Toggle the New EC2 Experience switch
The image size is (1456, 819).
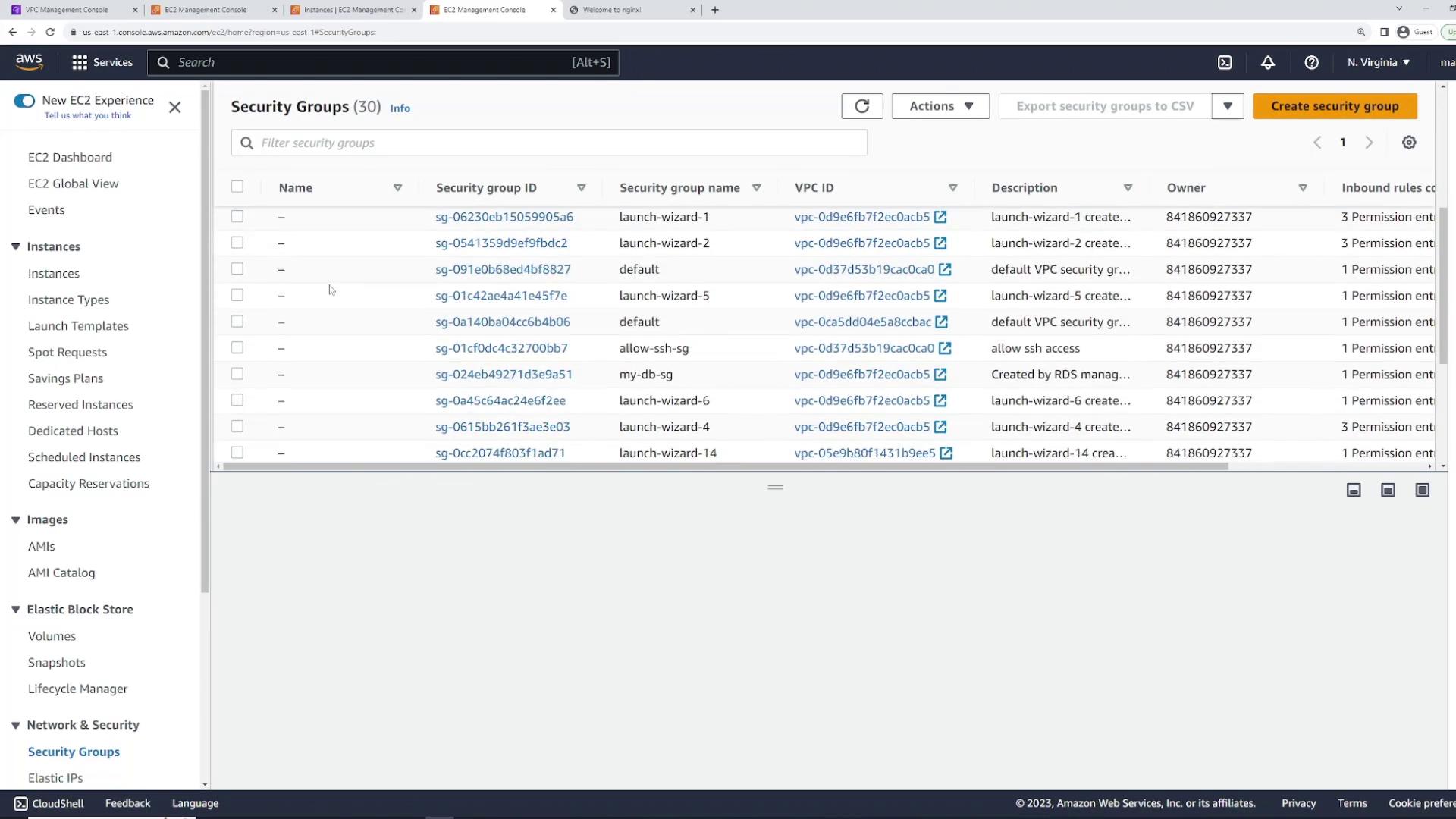(x=24, y=101)
